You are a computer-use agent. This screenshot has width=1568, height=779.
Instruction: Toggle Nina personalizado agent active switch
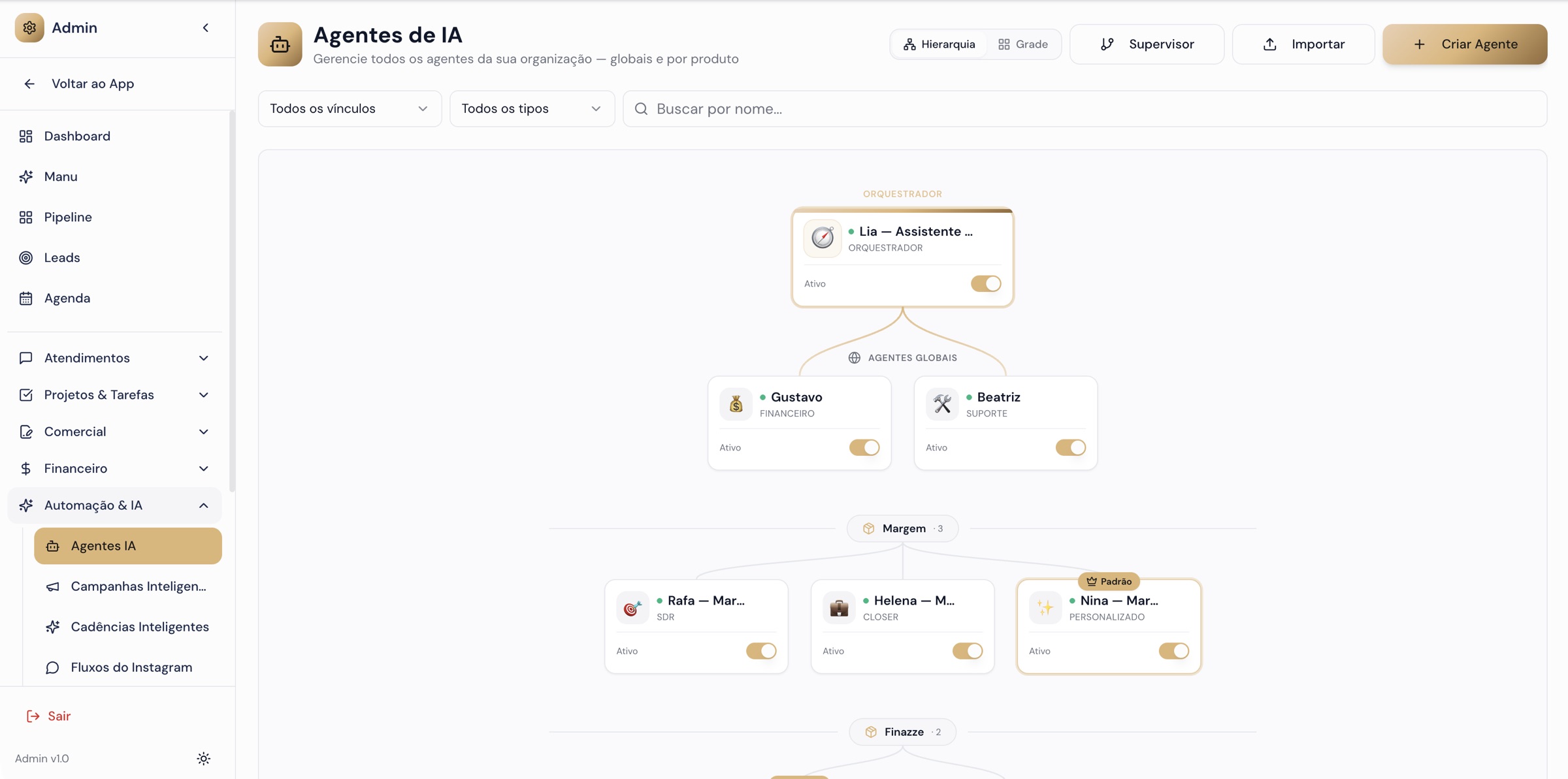[x=1174, y=651]
